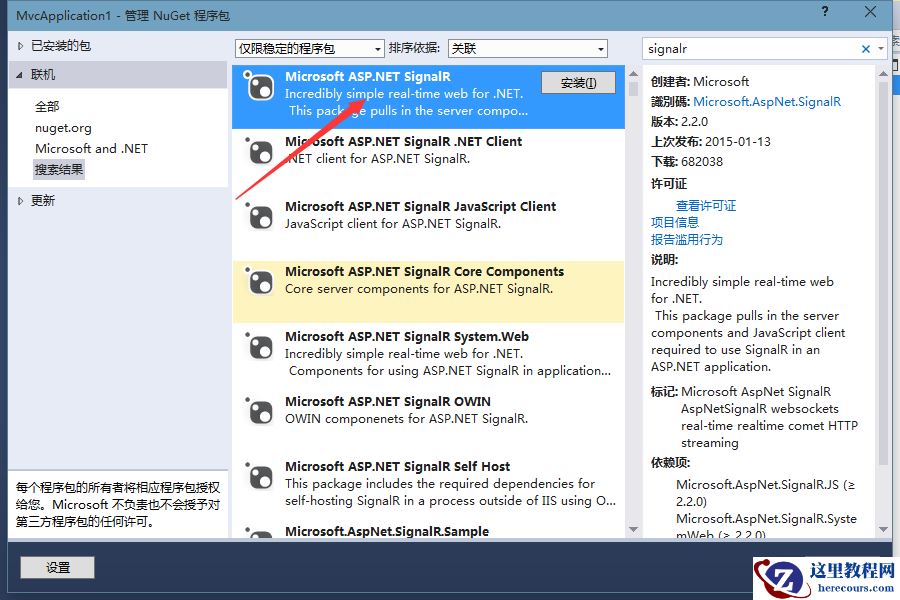Screen dimensions: 900x600
Task: Expand the 更新 section
Action: (41, 199)
